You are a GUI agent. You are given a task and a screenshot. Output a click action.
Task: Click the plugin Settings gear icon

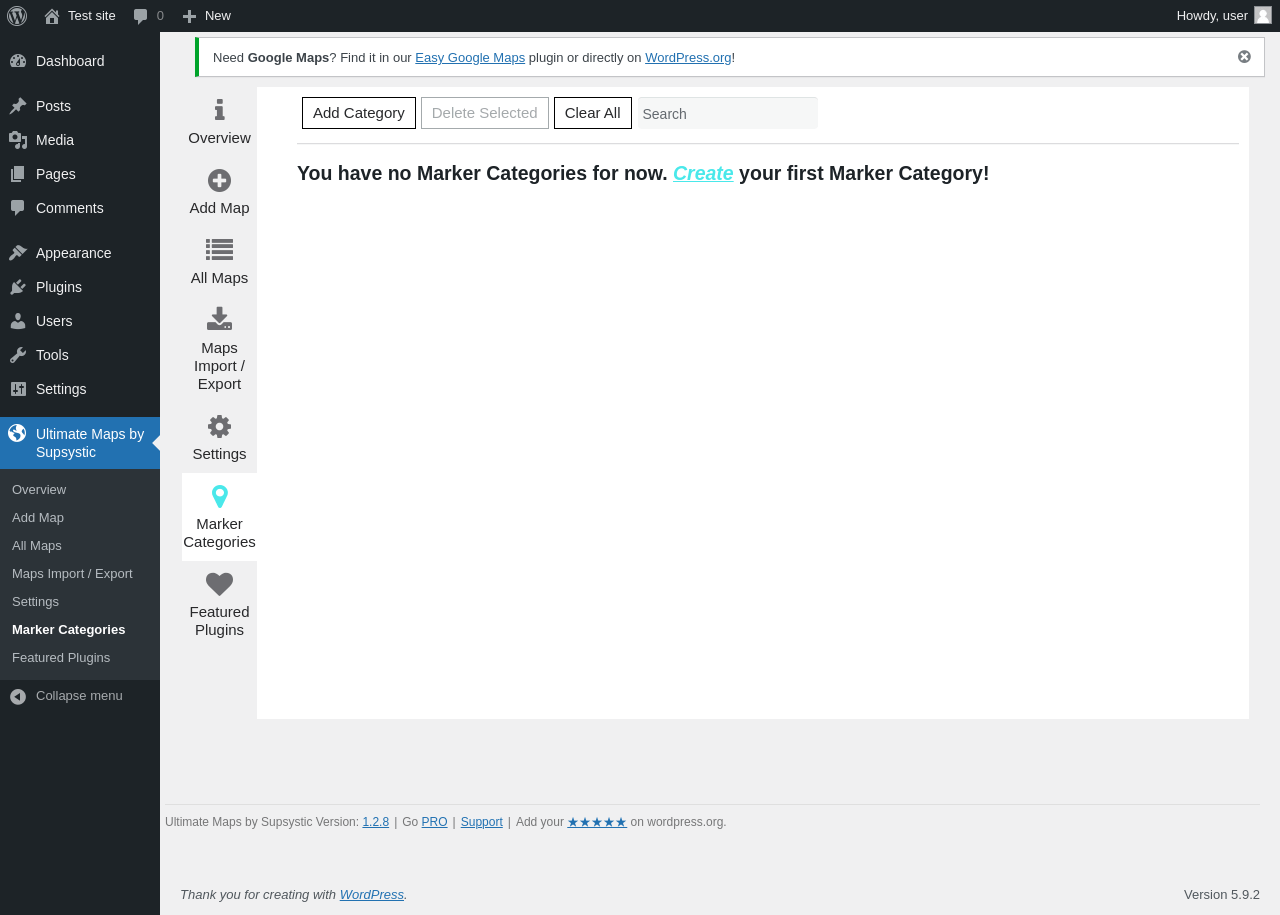220,426
